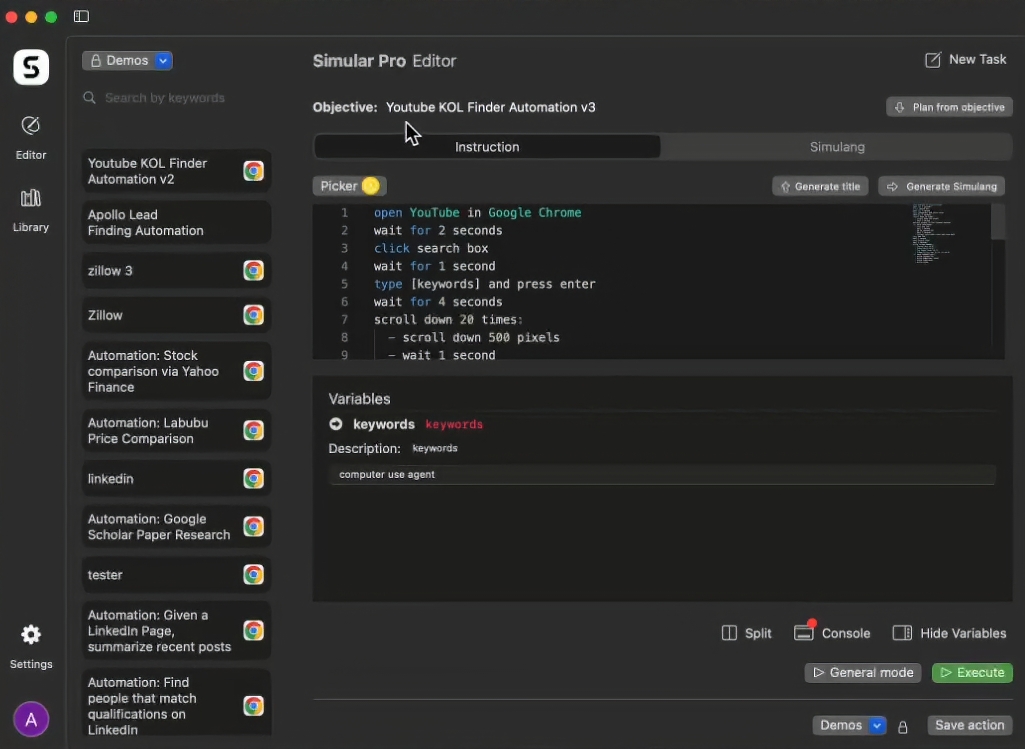1025x749 pixels.
Task: Click the lock icon near Save action
Action: coord(903,726)
